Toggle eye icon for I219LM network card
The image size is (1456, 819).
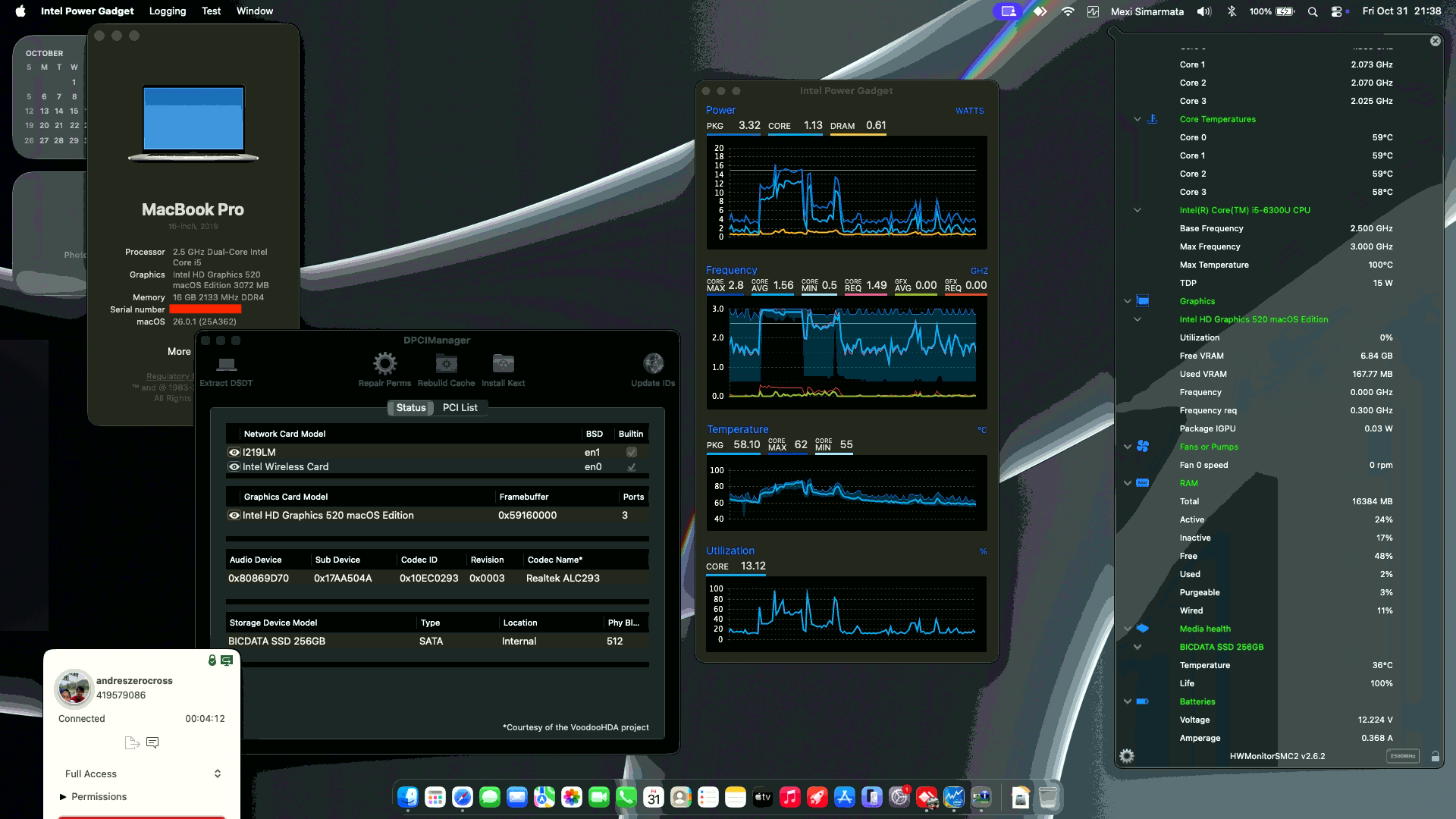[234, 452]
